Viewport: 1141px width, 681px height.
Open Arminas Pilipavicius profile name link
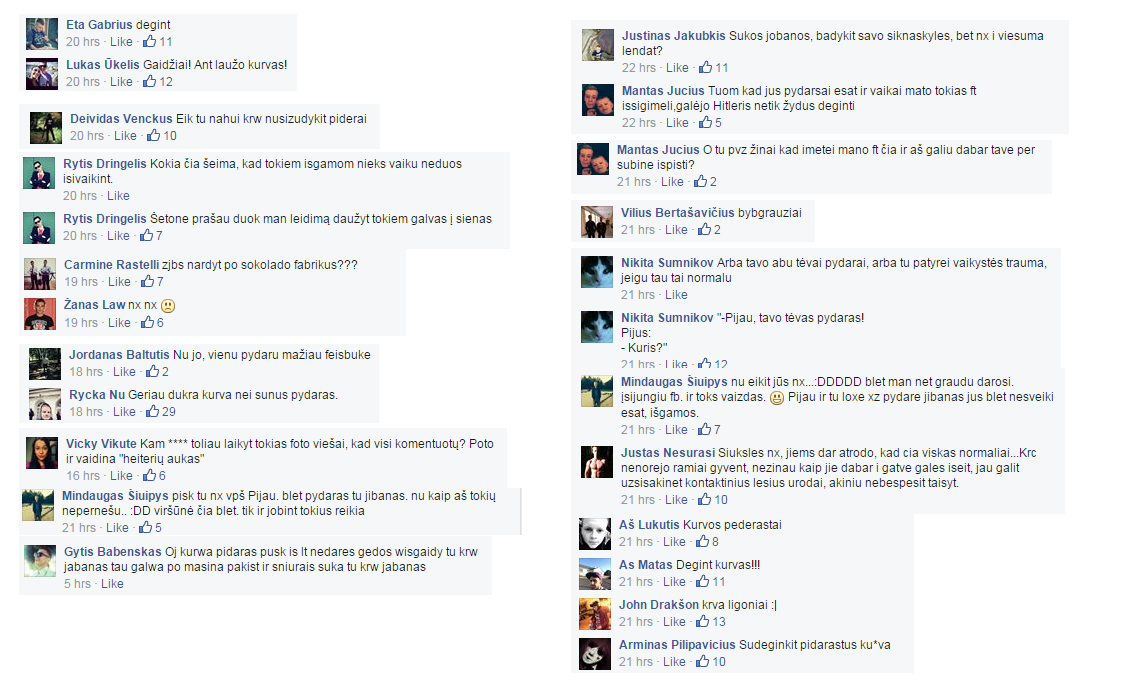(677, 645)
